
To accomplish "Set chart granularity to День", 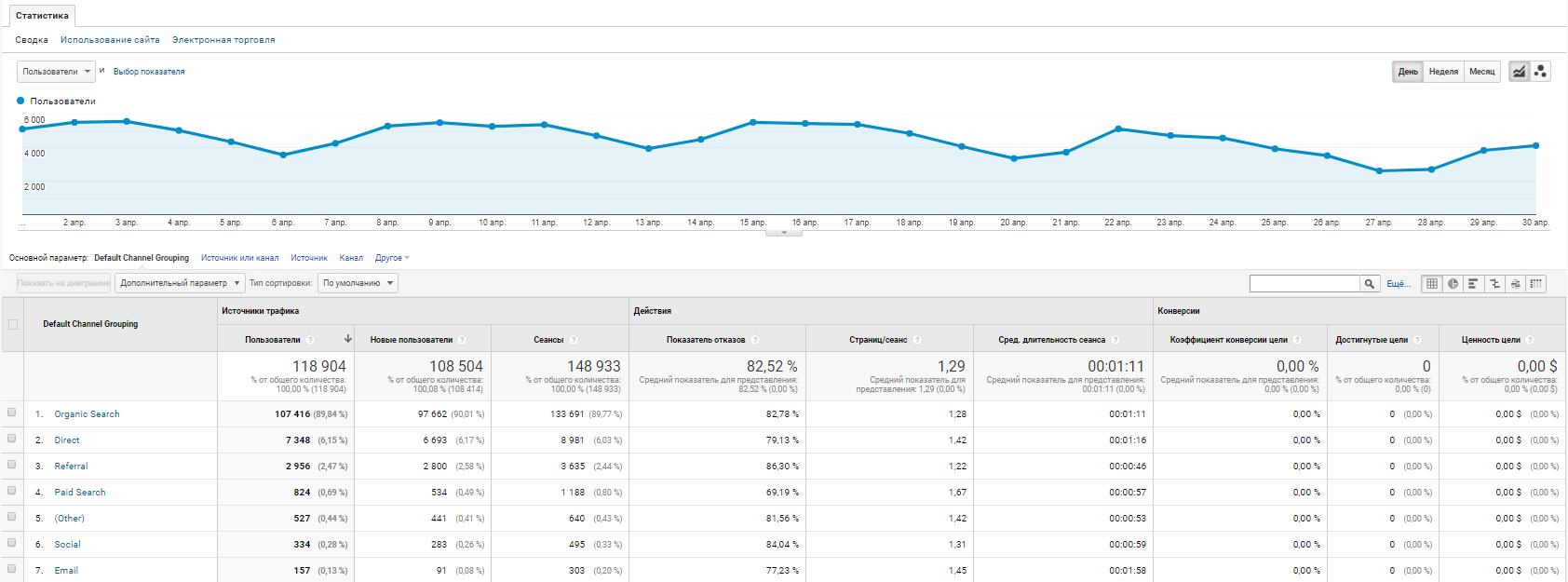I will coord(1408,72).
